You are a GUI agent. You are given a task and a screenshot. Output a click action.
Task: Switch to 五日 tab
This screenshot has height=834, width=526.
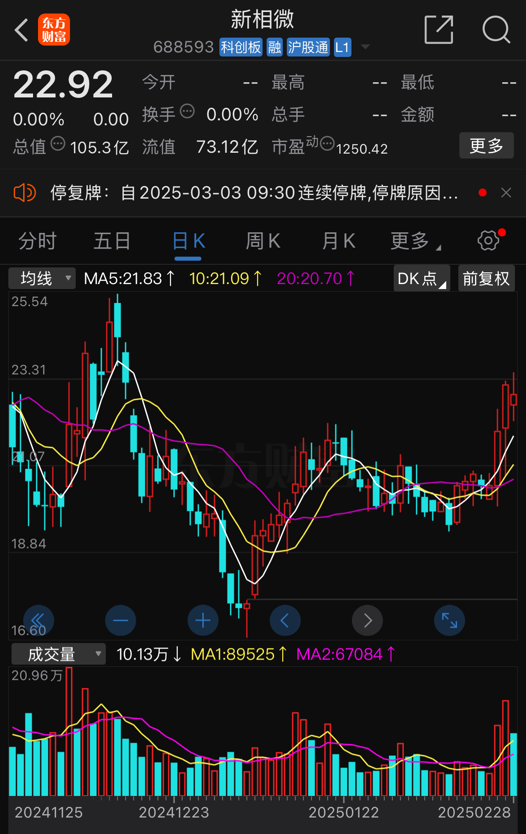tap(112, 241)
